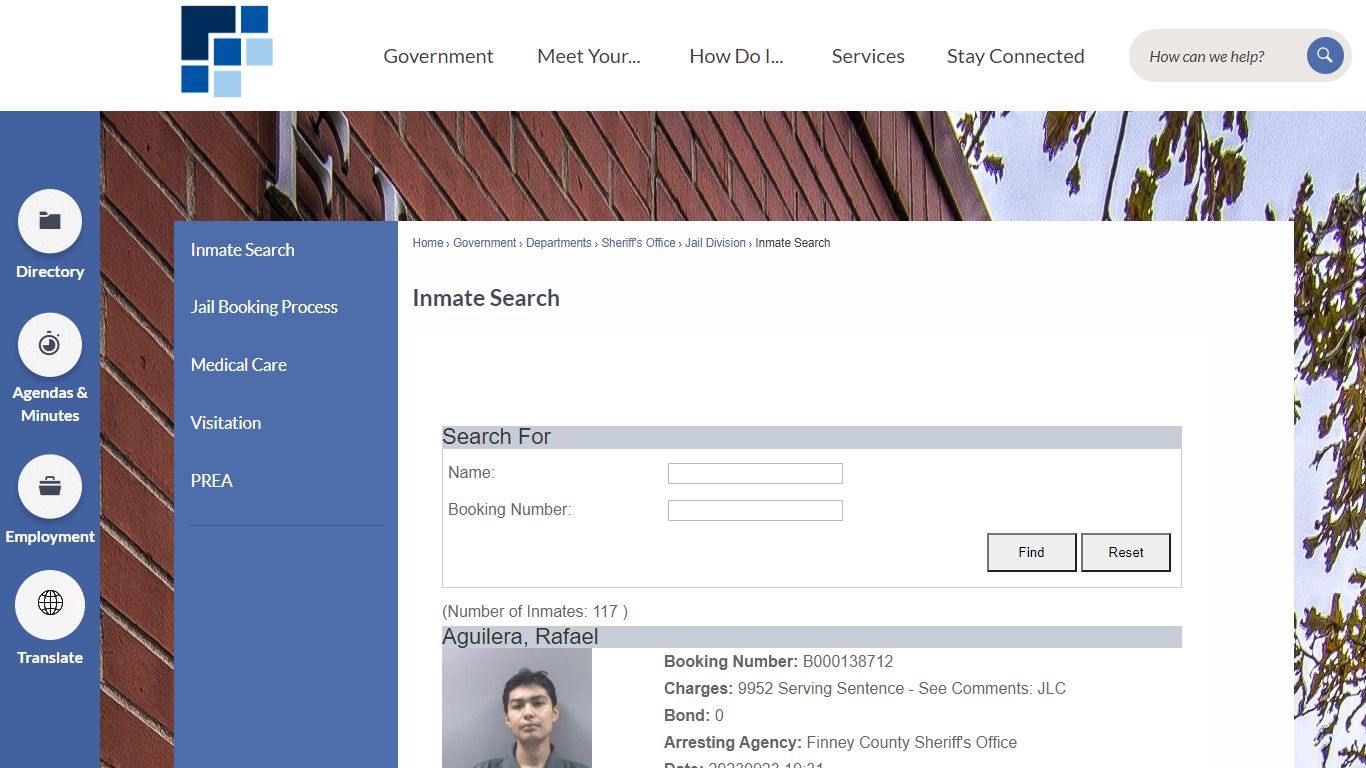1366x768 pixels.
Task: Click the Find button
Action: [1031, 552]
